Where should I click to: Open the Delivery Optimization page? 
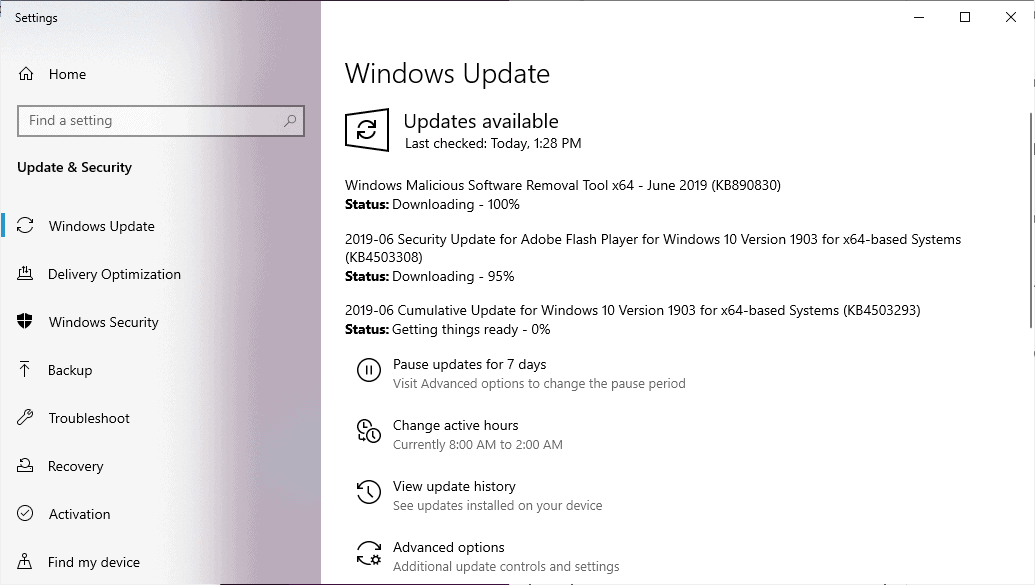(x=114, y=274)
